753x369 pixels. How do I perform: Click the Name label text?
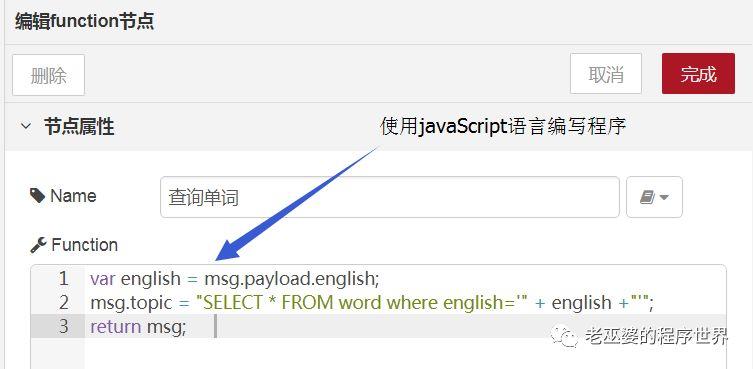coord(73,196)
